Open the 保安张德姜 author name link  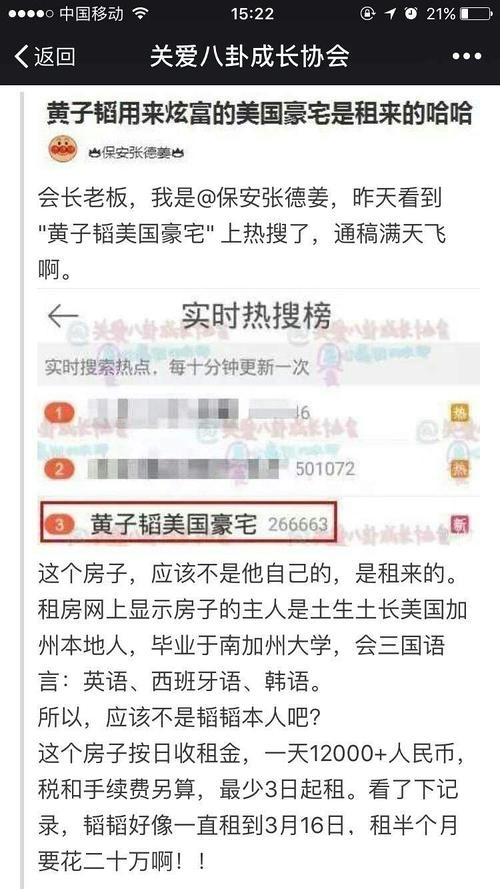click(x=138, y=153)
